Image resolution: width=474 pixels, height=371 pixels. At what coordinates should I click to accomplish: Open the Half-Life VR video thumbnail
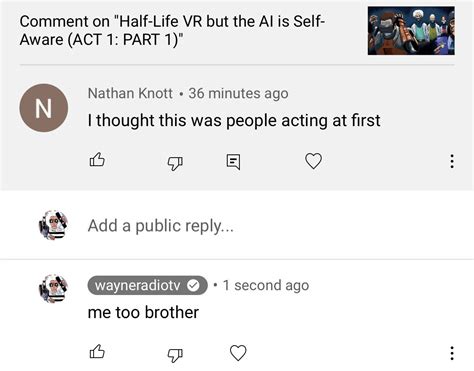point(411,31)
